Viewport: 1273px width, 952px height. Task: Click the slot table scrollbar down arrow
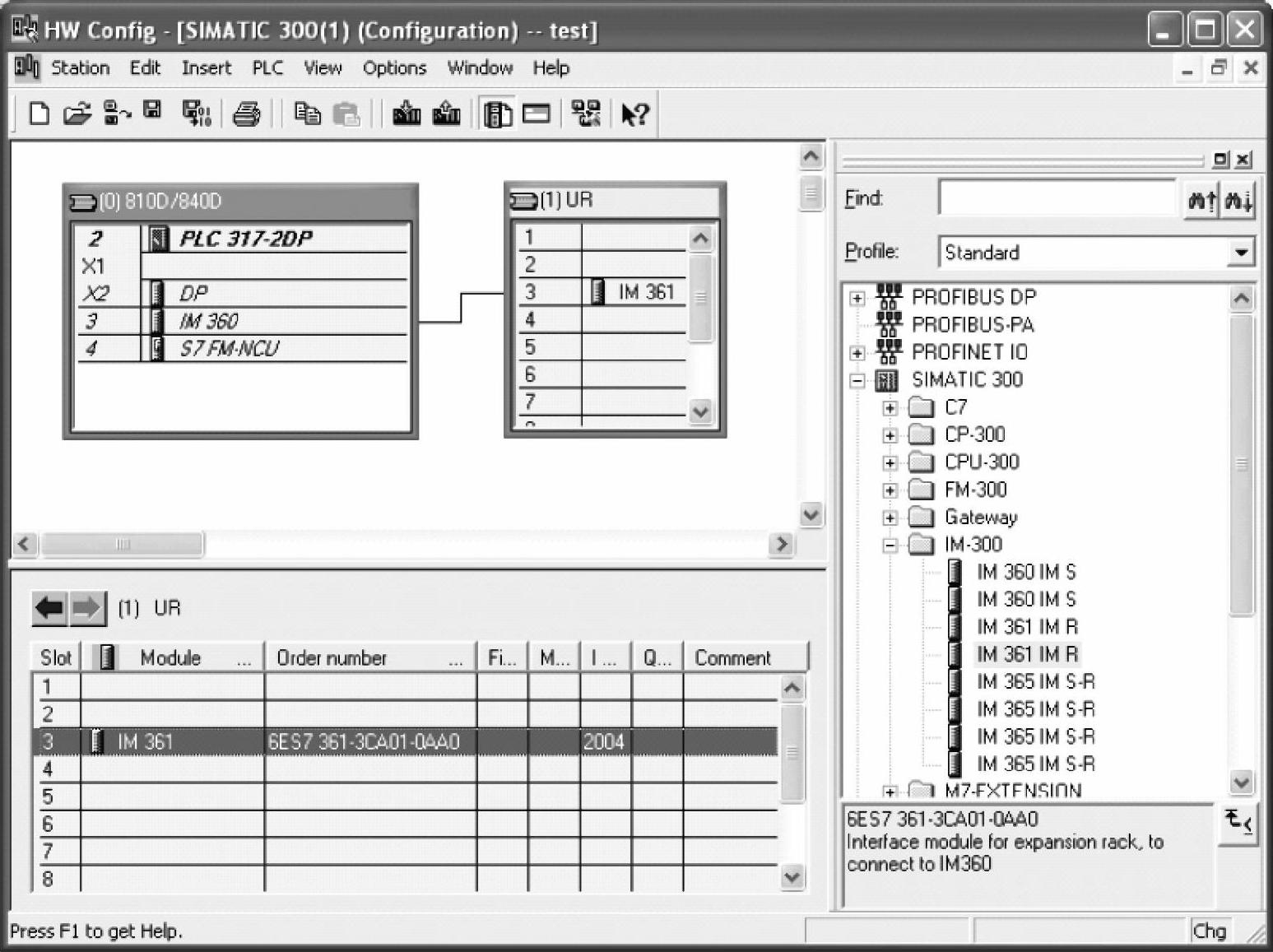792,877
